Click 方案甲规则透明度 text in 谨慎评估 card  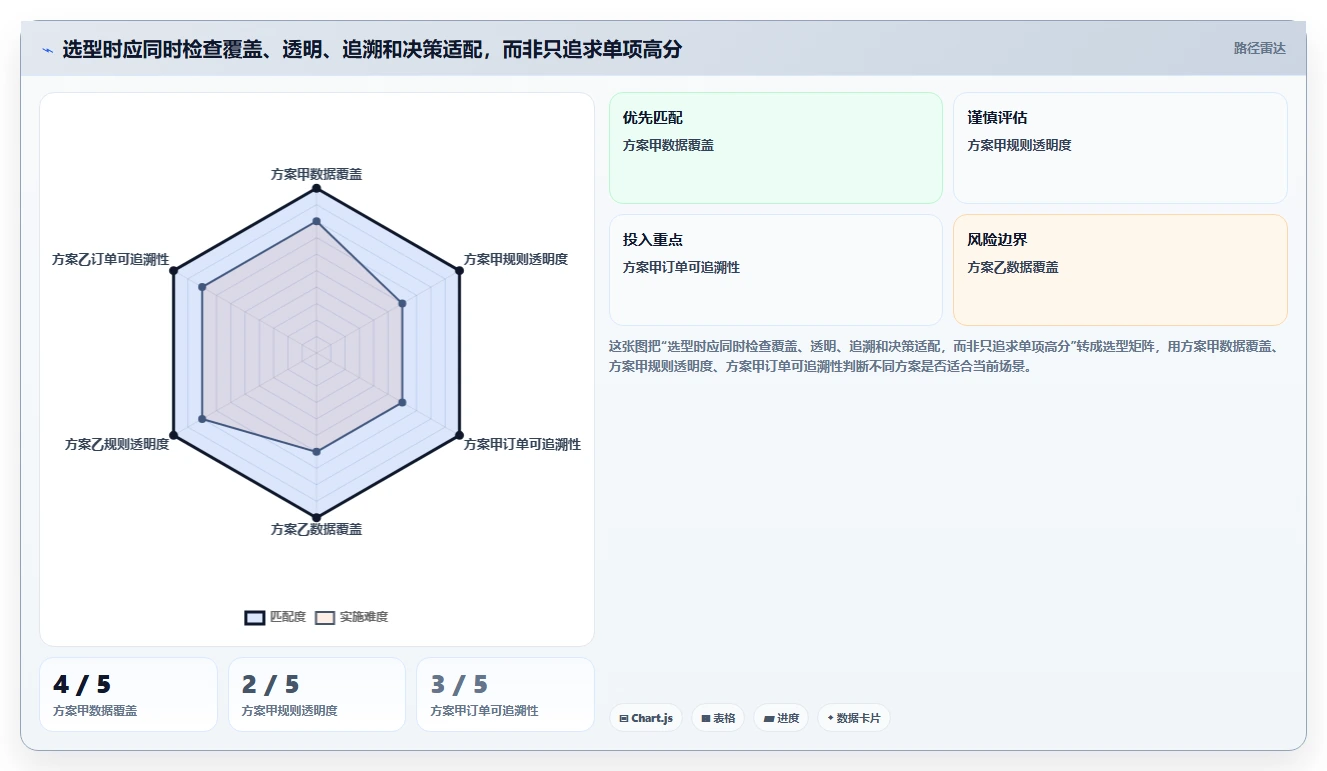pos(1019,145)
